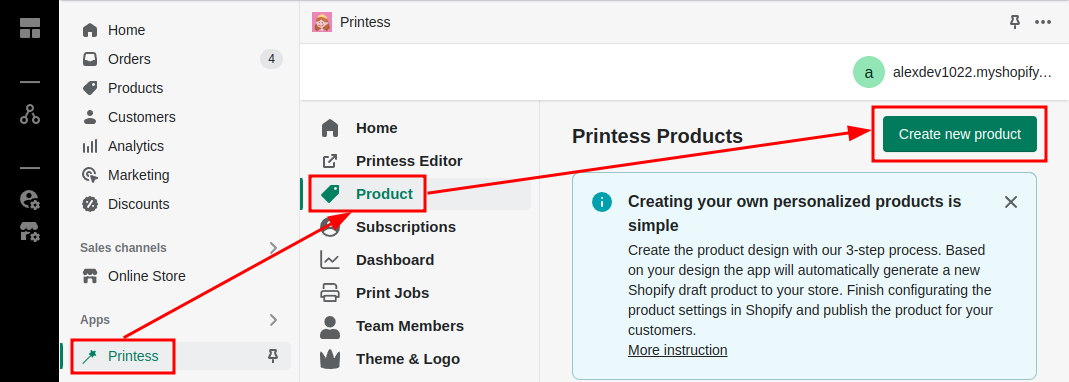The height and width of the screenshot is (382, 1069).
Task: Click the Printess avatar logo in app header
Action: pos(322,22)
